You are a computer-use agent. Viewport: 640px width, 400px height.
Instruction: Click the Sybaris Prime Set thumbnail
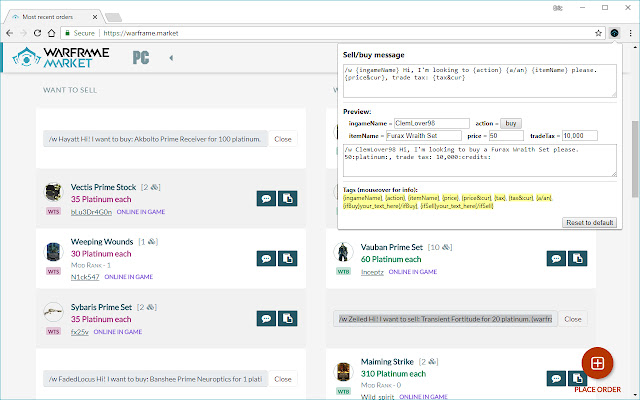tap(53, 312)
